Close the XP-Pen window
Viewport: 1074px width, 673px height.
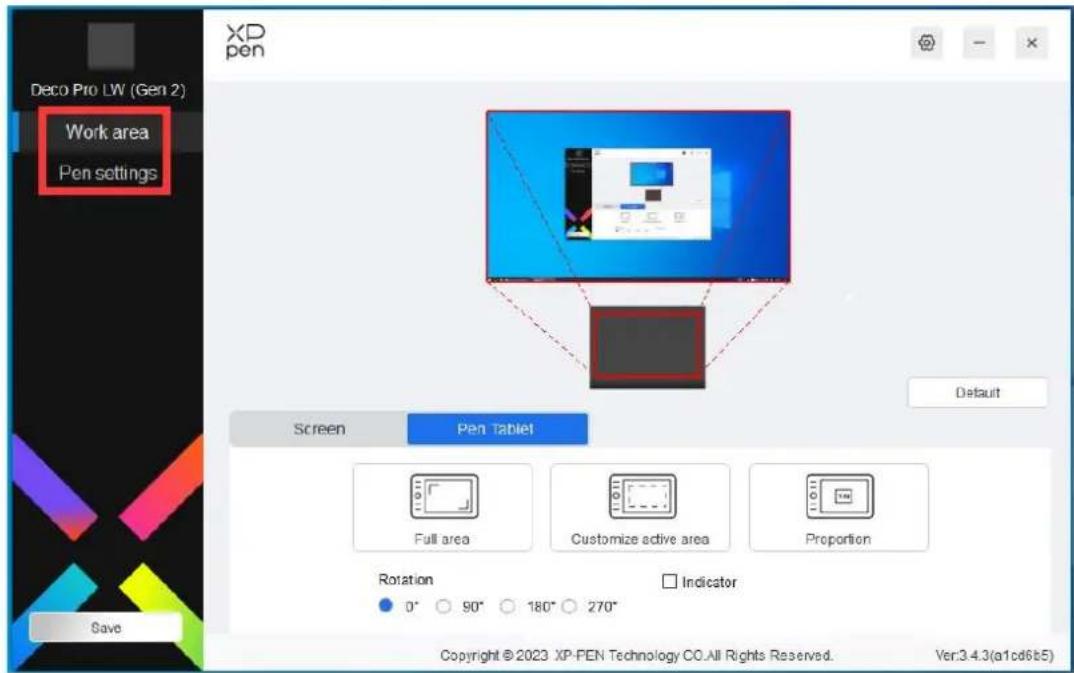pos(1032,42)
